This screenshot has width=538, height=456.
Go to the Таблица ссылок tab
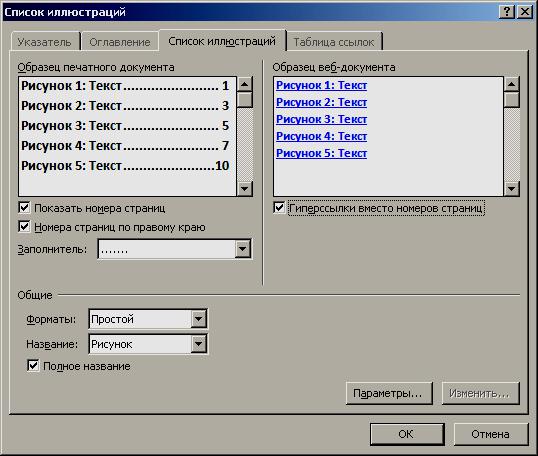coord(334,42)
